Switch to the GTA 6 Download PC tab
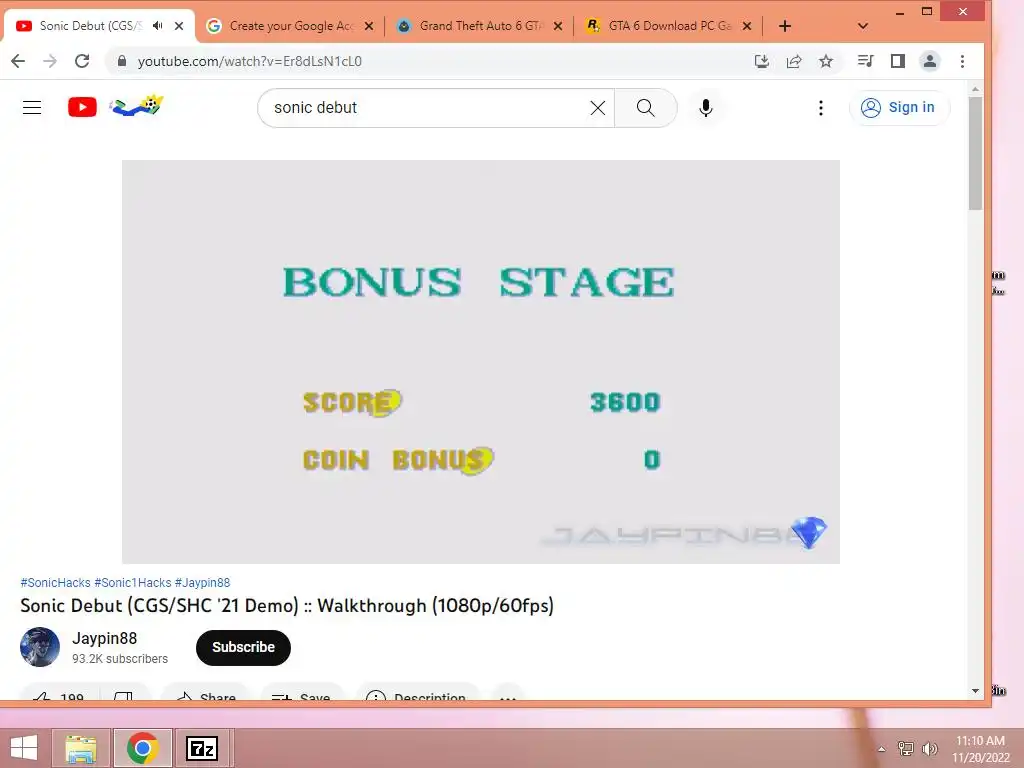 pos(668,26)
